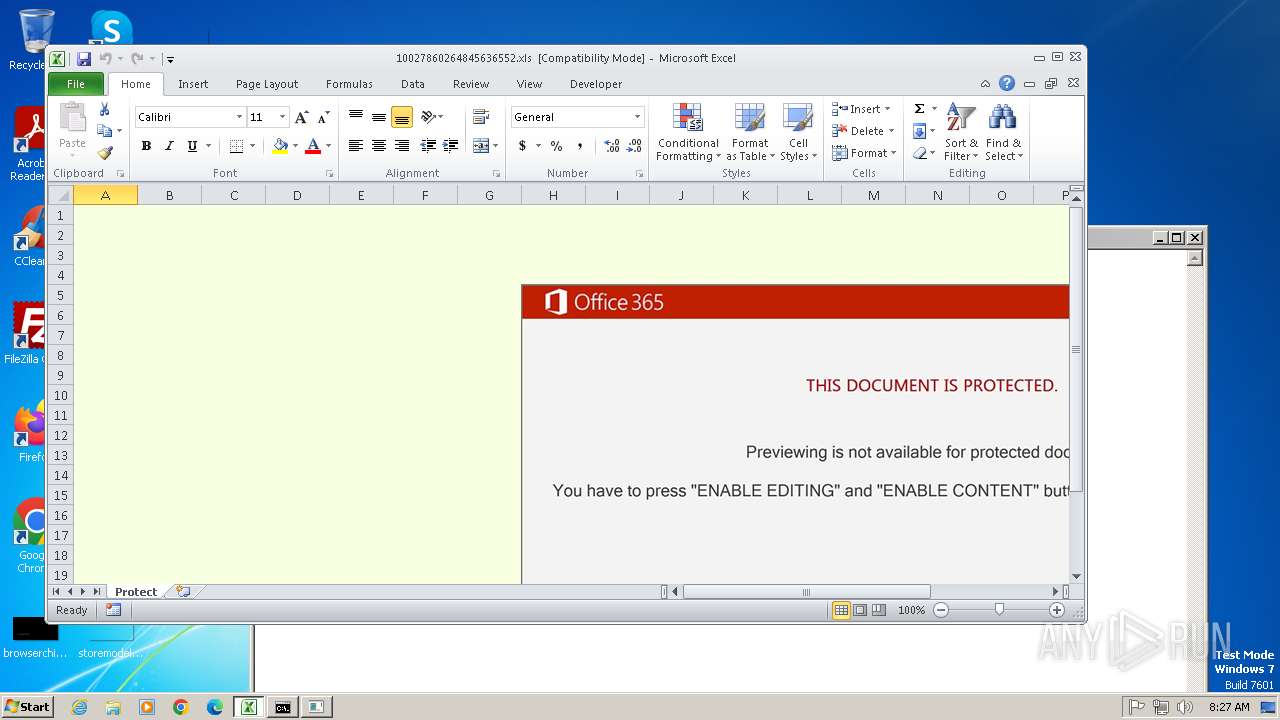Viewport: 1280px width, 720px height.
Task: Click the Cut scissors icon
Action: (x=104, y=109)
